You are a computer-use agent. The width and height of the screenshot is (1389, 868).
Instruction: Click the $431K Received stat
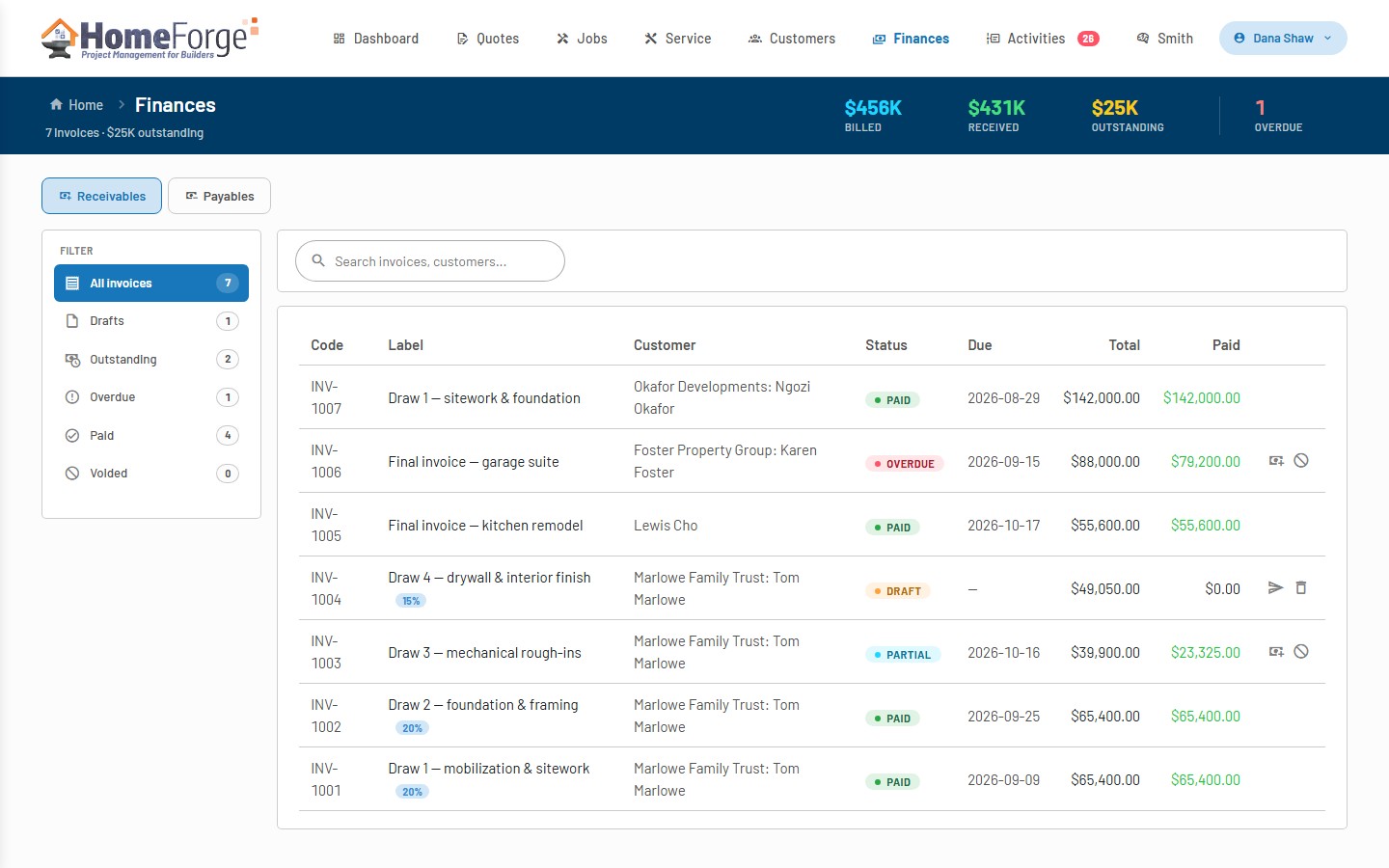996,115
